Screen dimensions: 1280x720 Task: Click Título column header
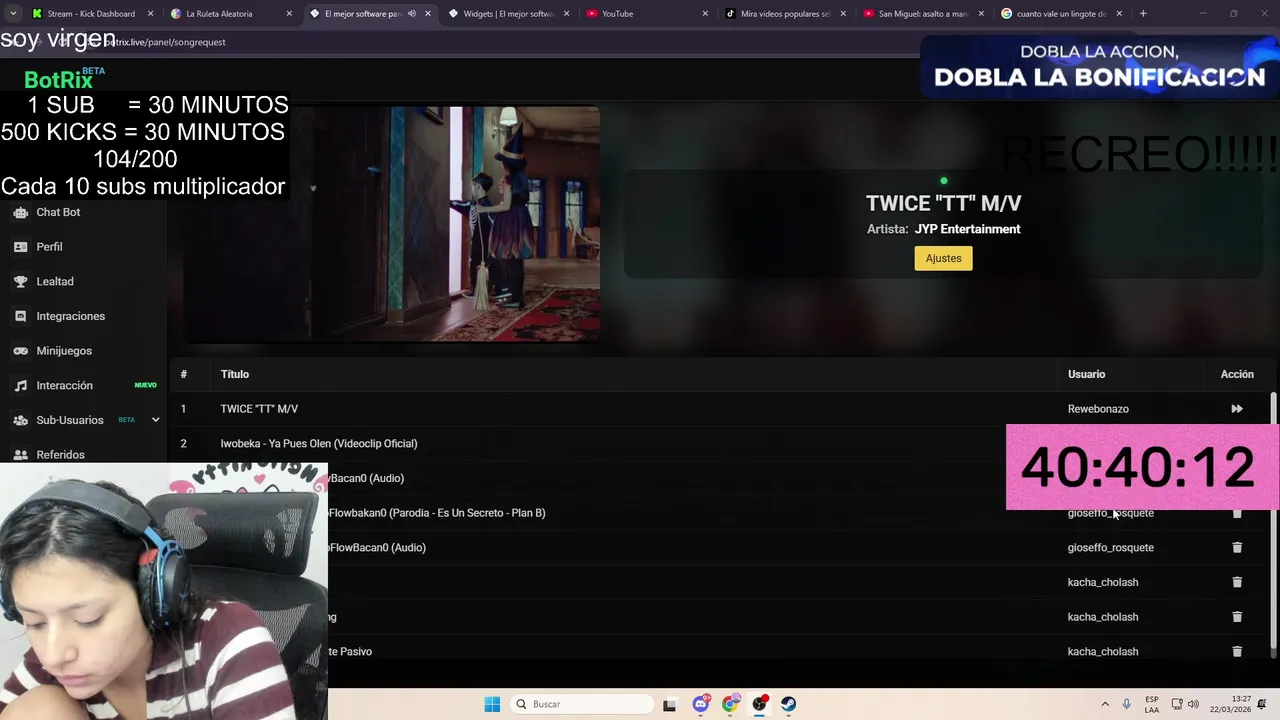pyautogui.click(x=235, y=374)
